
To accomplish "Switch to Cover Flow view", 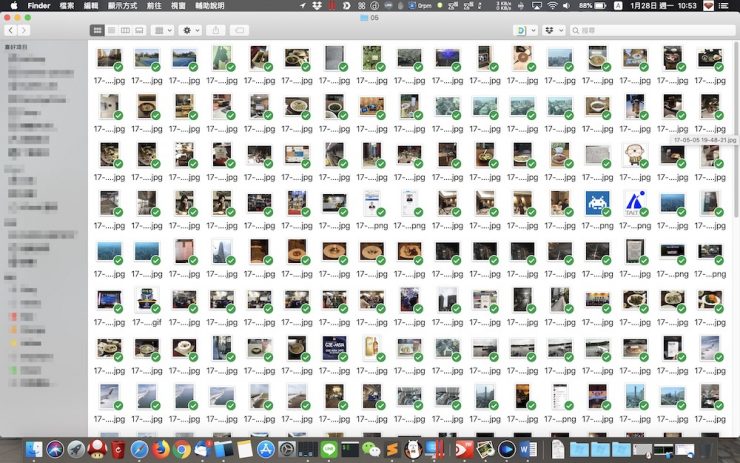I will tap(139, 31).
